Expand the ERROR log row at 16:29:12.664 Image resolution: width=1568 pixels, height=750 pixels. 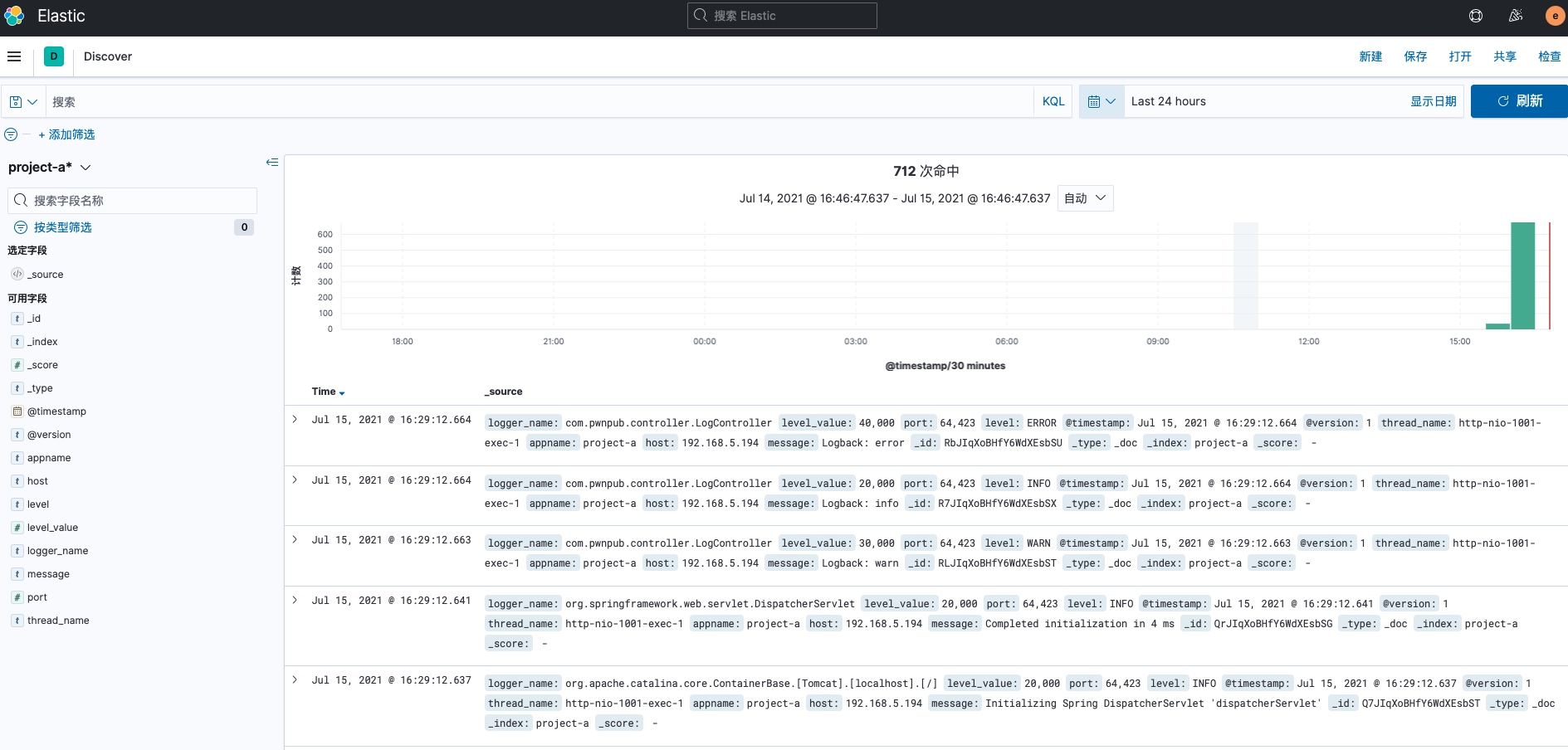pyautogui.click(x=295, y=420)
